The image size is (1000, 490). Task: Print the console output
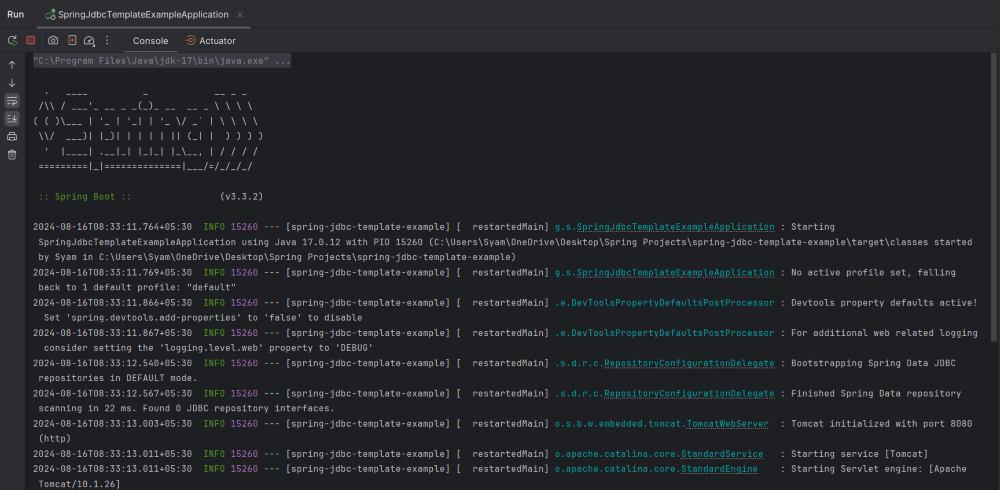coord(12,137)
